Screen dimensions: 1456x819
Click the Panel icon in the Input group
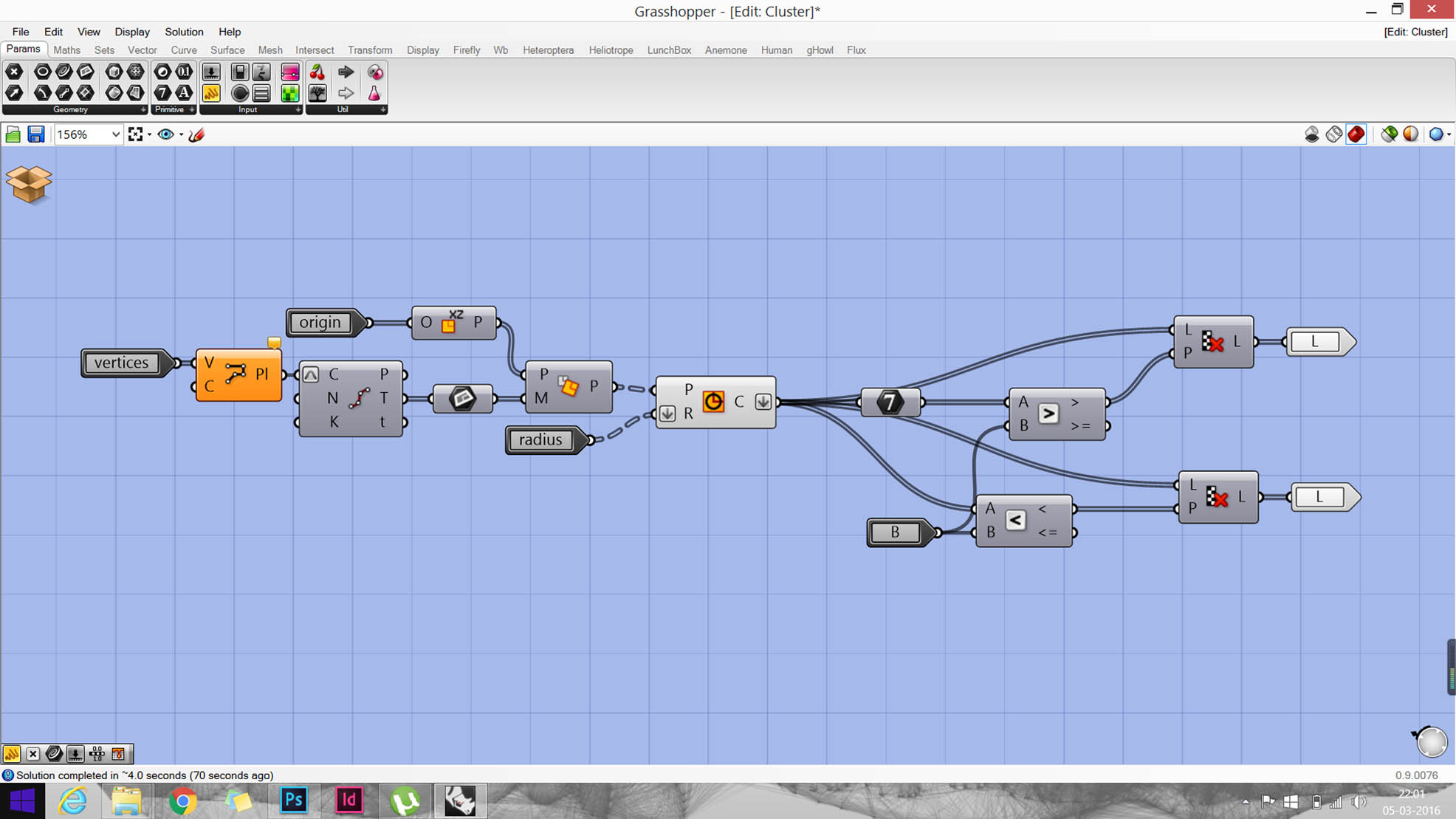click(261, 94)
